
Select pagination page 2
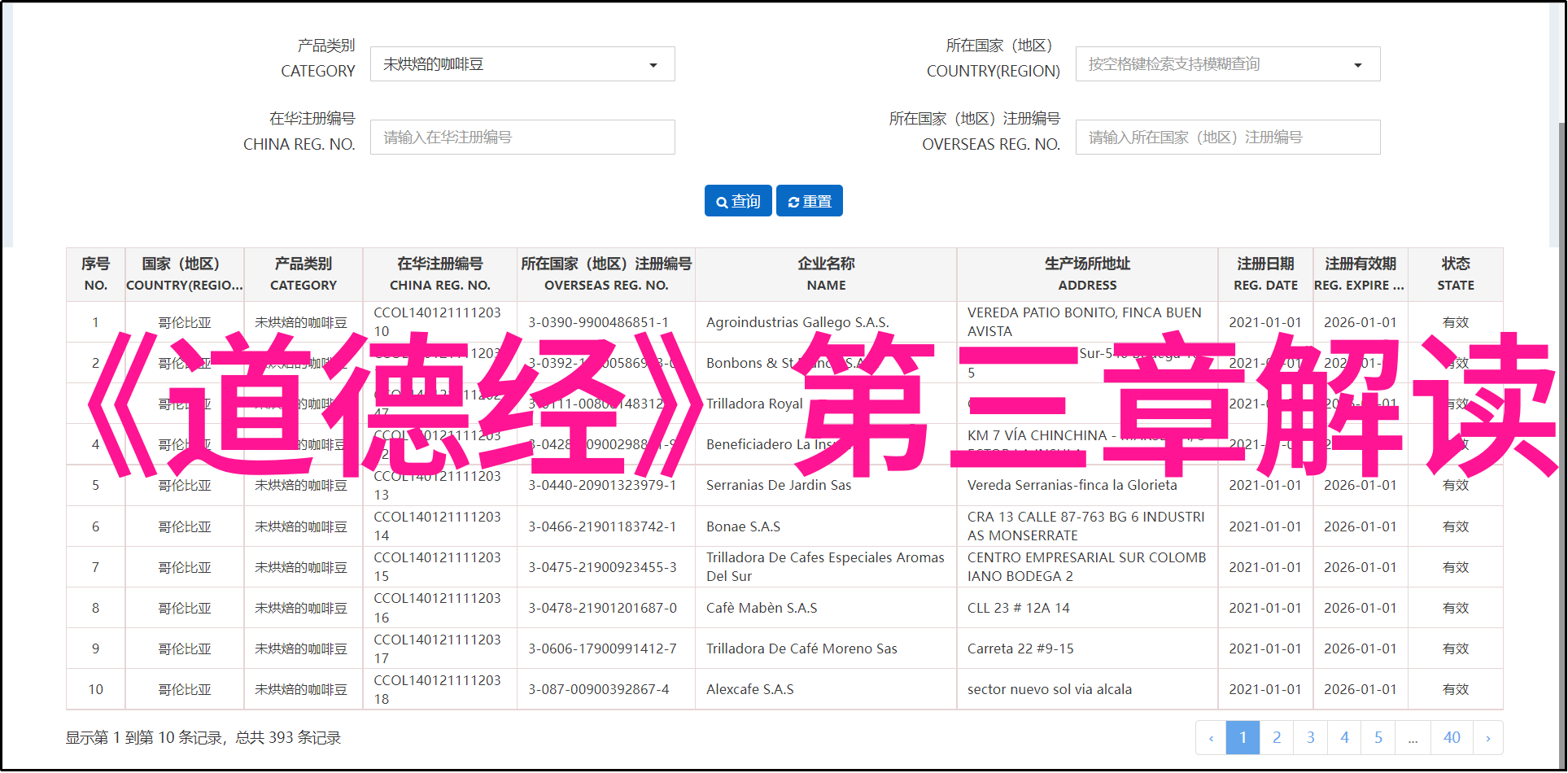[x=1277, y=738]
